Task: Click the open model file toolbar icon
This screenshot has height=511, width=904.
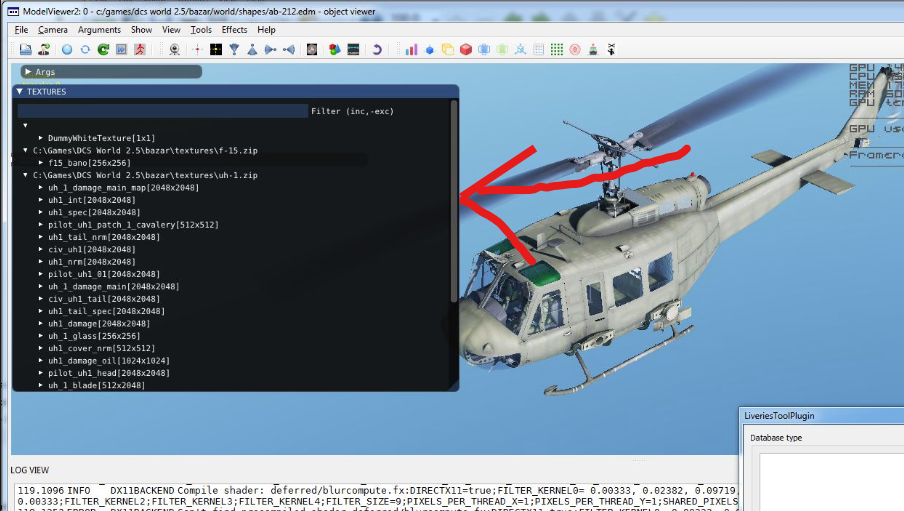Action: tap(25, 50)
